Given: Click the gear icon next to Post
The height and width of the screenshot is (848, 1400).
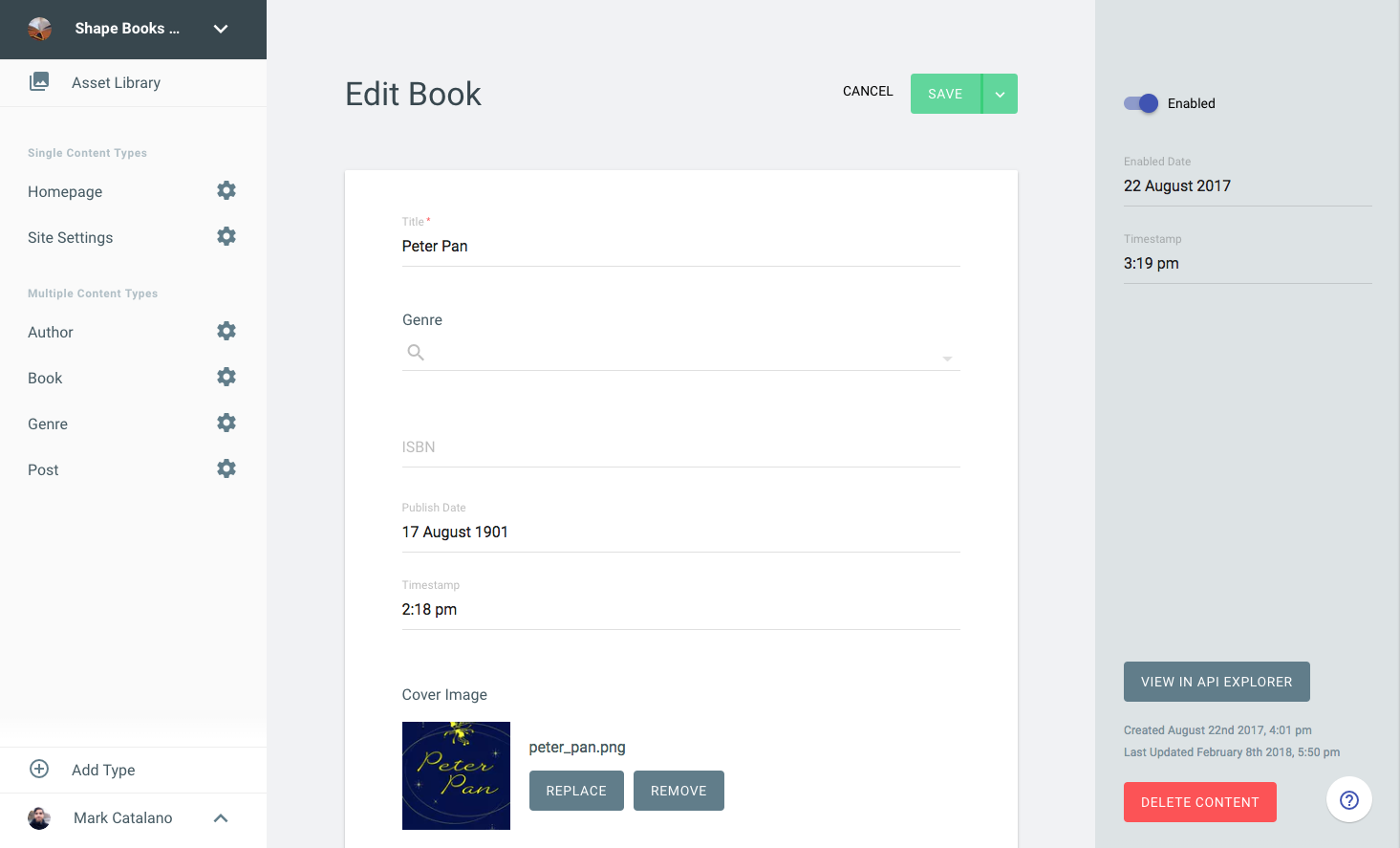Looking at the screenshot, I should click(x=226, y=468).
